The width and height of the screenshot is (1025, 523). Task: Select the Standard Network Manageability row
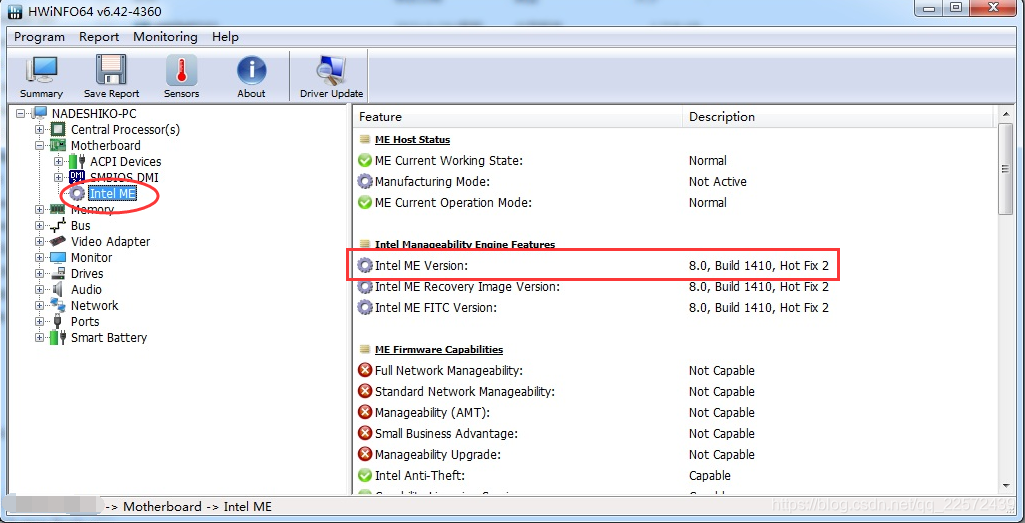[x=673, y=392]
